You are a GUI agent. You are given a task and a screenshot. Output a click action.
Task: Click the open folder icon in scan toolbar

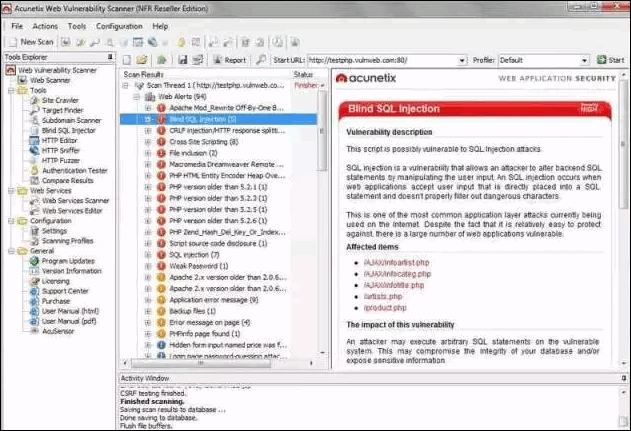[x=142, y=60]
